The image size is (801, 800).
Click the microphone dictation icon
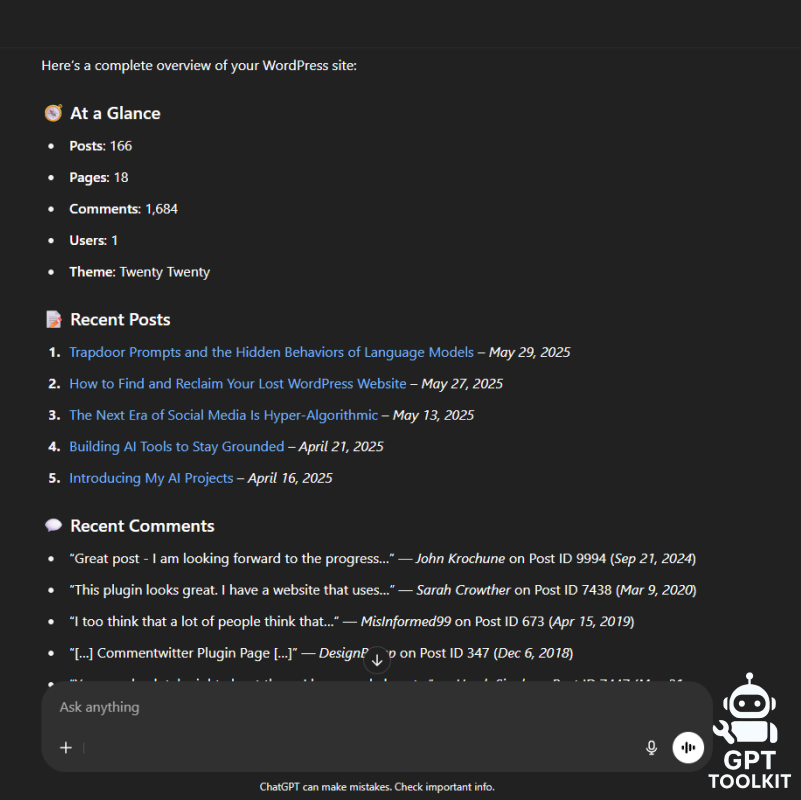[651, 748]
